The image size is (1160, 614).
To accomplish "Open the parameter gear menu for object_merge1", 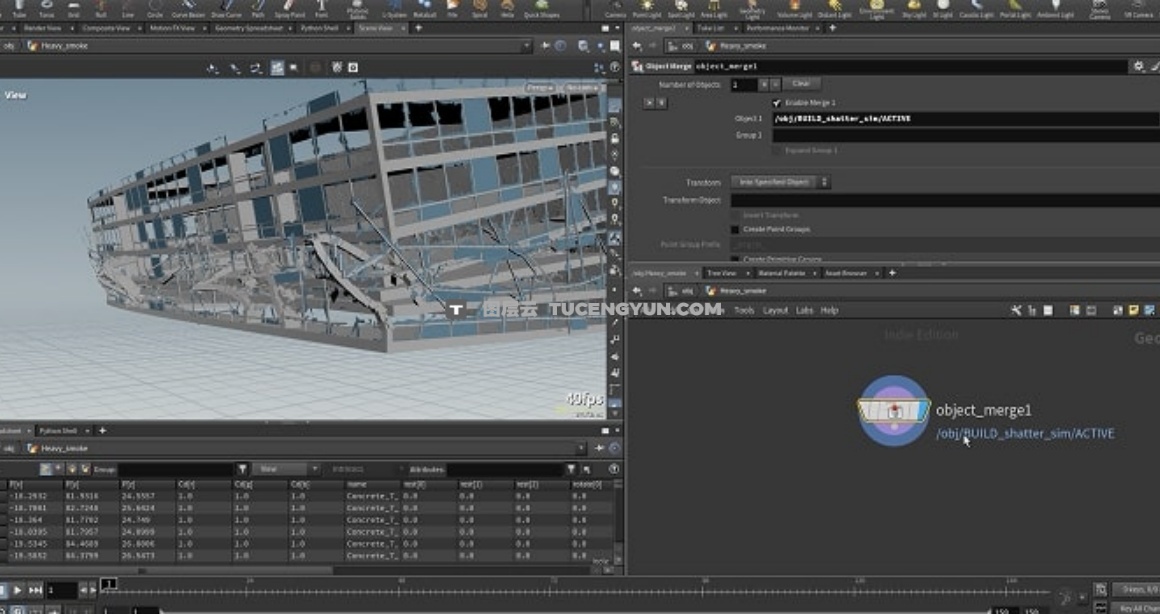I will pos(1138,66).
